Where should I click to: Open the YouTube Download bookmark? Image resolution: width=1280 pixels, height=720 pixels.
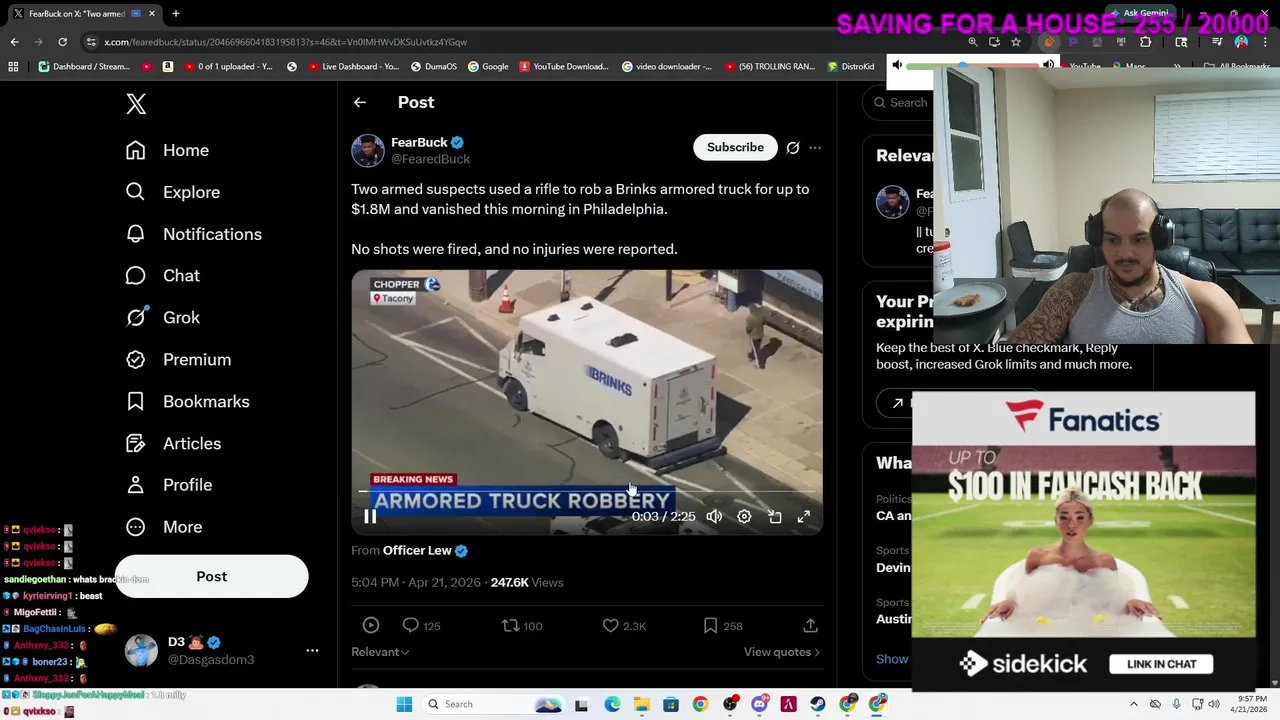point(564,67)
